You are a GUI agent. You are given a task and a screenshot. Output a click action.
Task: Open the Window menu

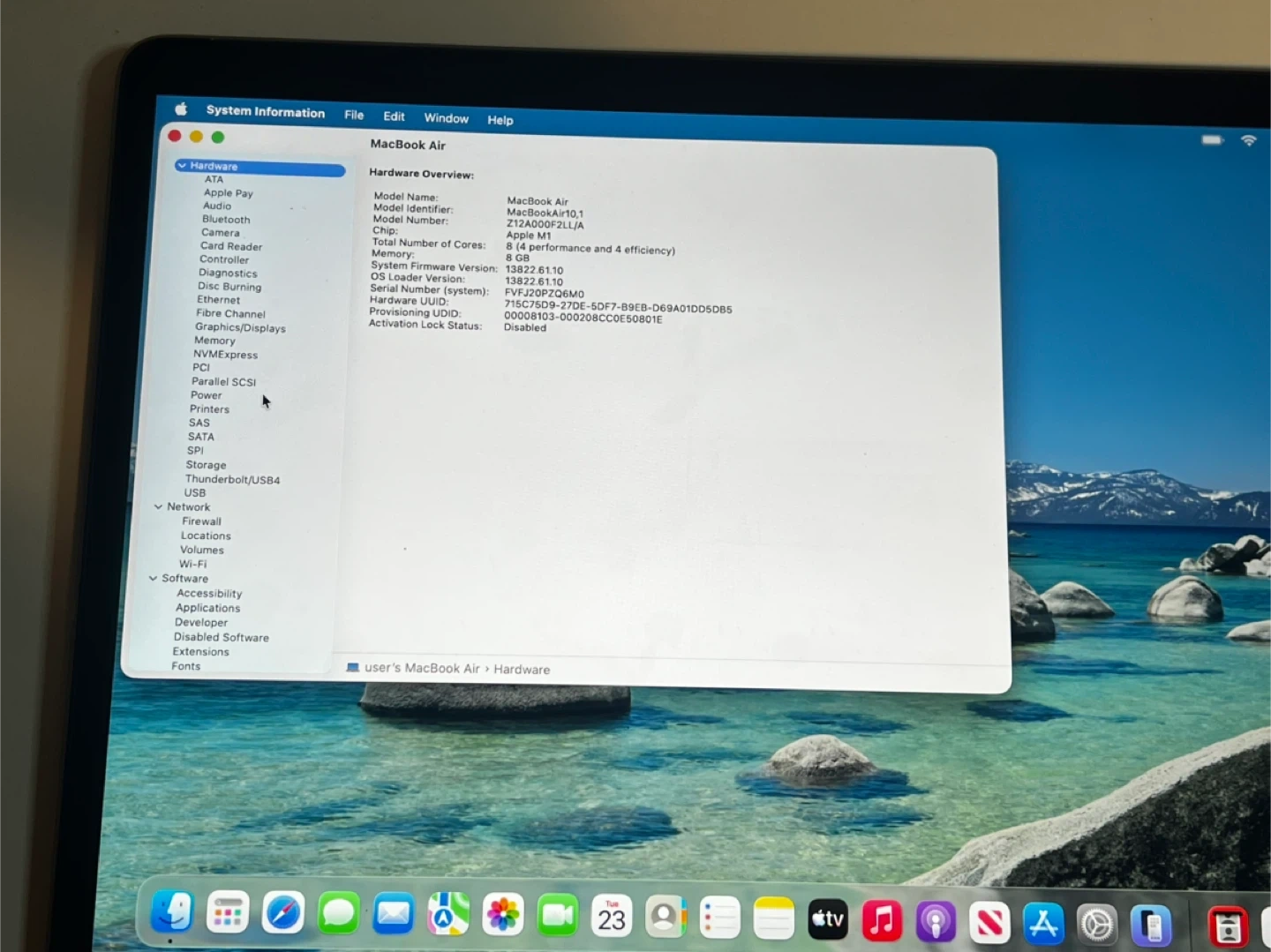tap(446, 118)
